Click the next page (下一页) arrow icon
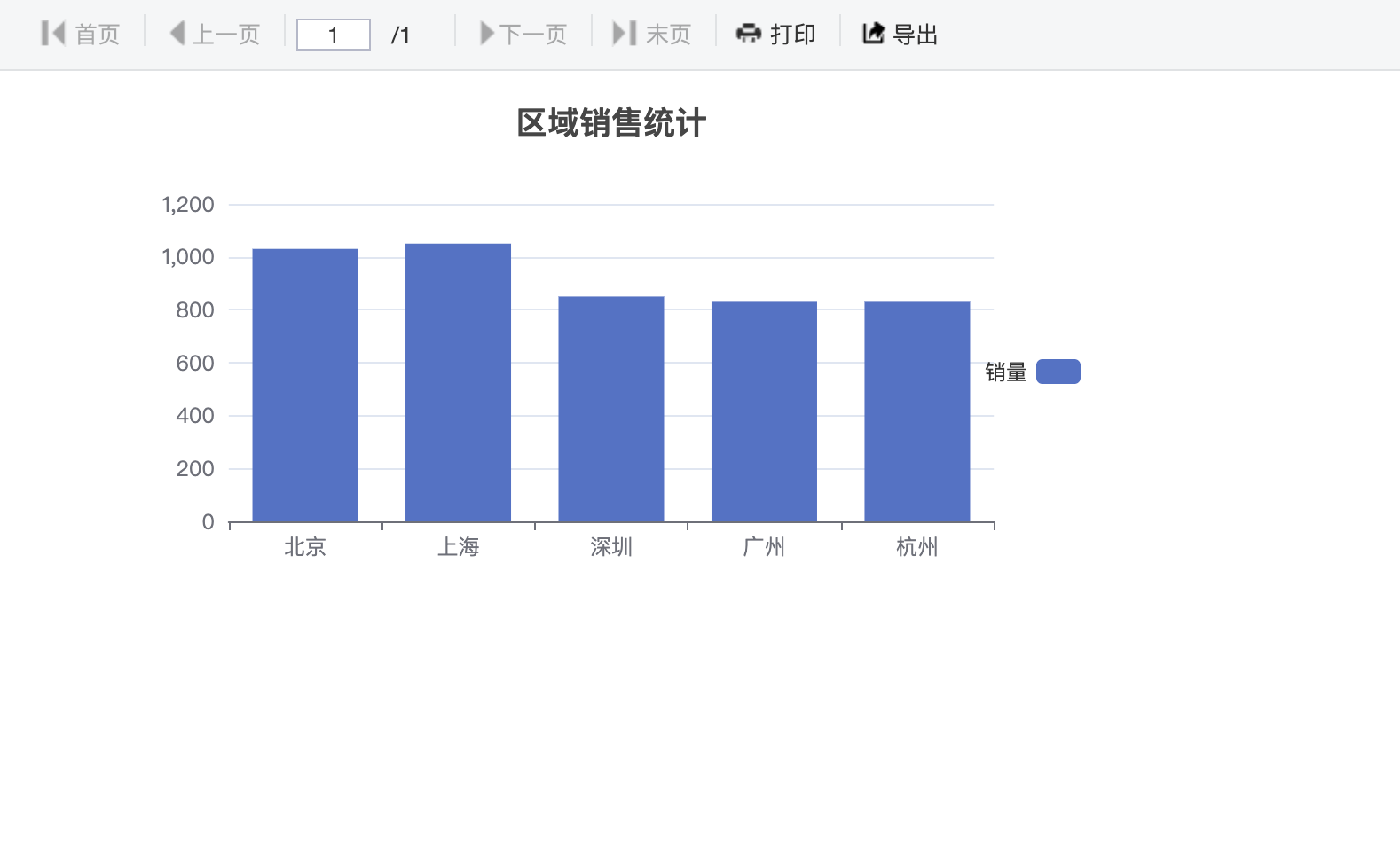Viewport: 1400px width, 853px height. pyautogui.click(x=487, y=34)
